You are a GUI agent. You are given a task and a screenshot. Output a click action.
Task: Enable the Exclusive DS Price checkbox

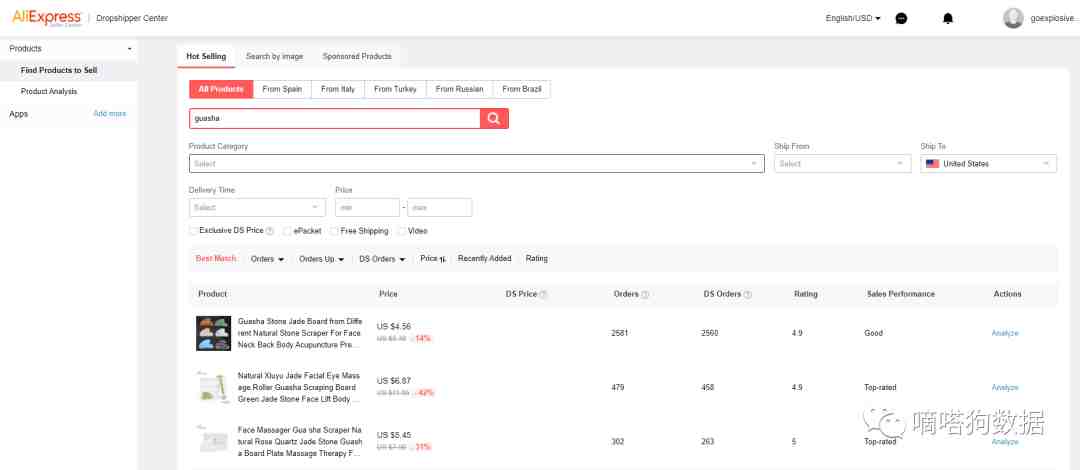tap(194, 231)
